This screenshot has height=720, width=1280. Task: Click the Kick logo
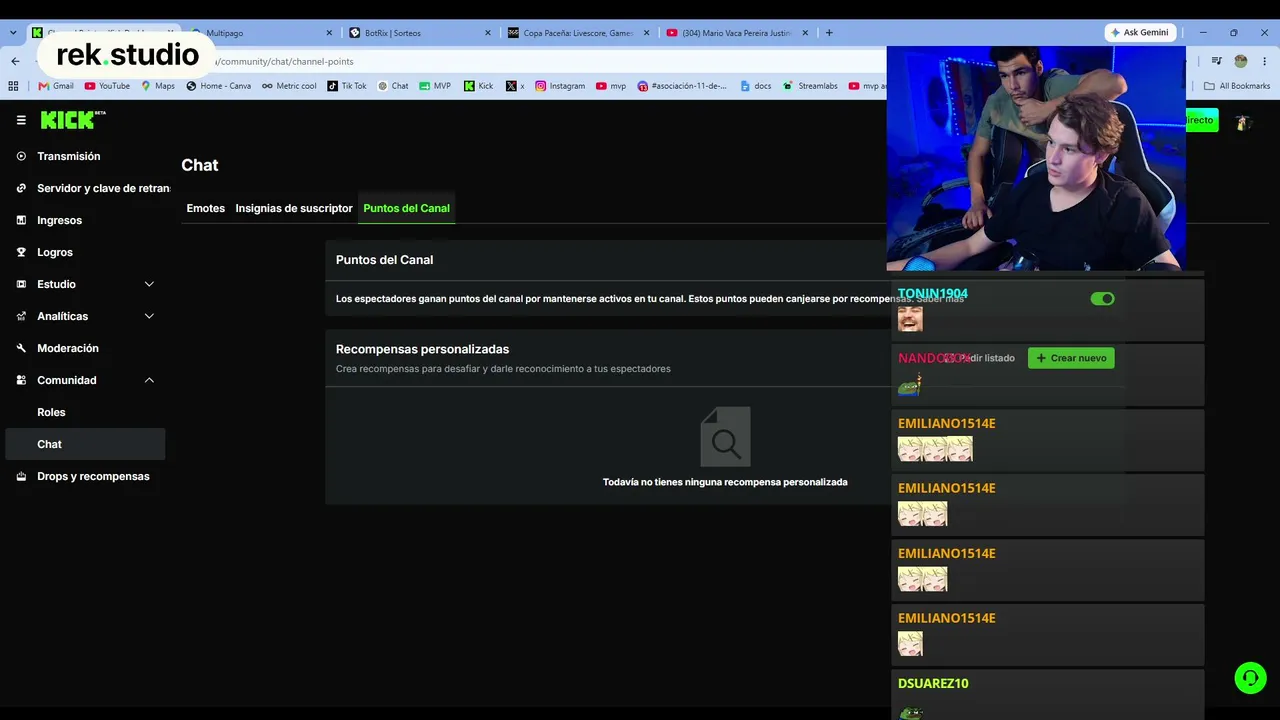coord(73,120)
